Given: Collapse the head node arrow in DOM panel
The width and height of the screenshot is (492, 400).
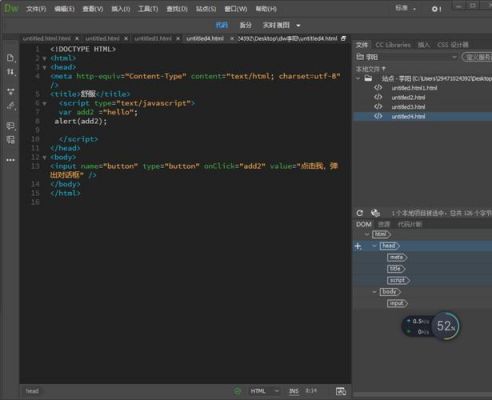Looking at the screenshot, I should click(374, 246).
